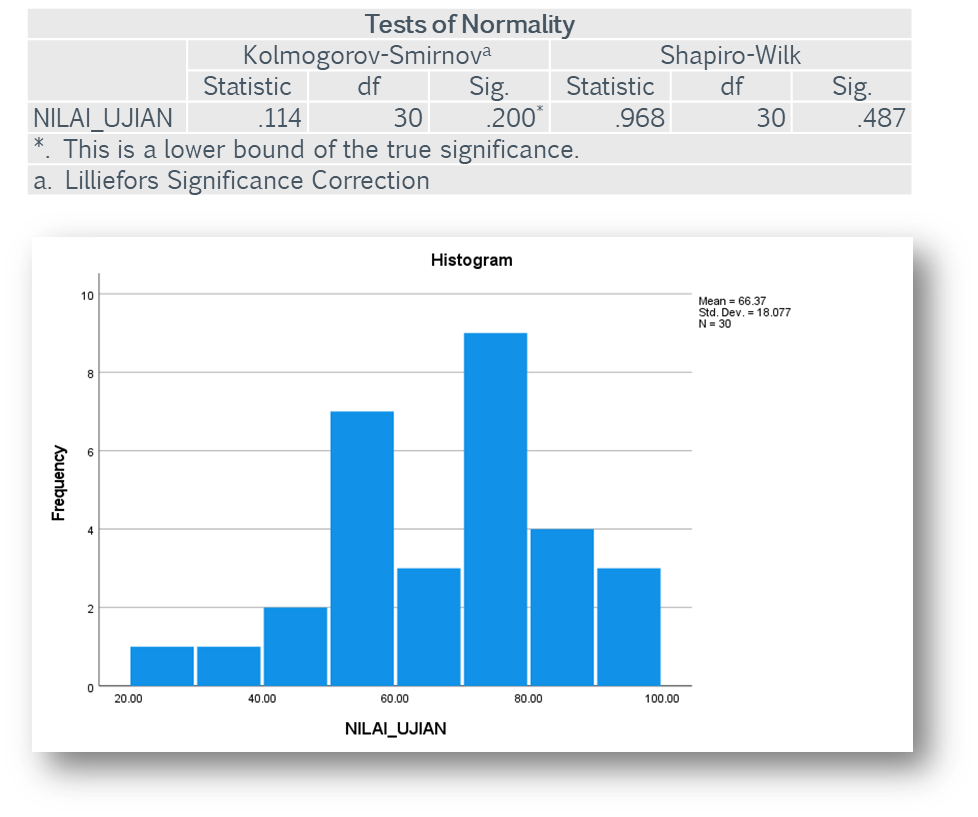Click the Frequency y-axis label

pyautogui.click(x=58, y=483)
